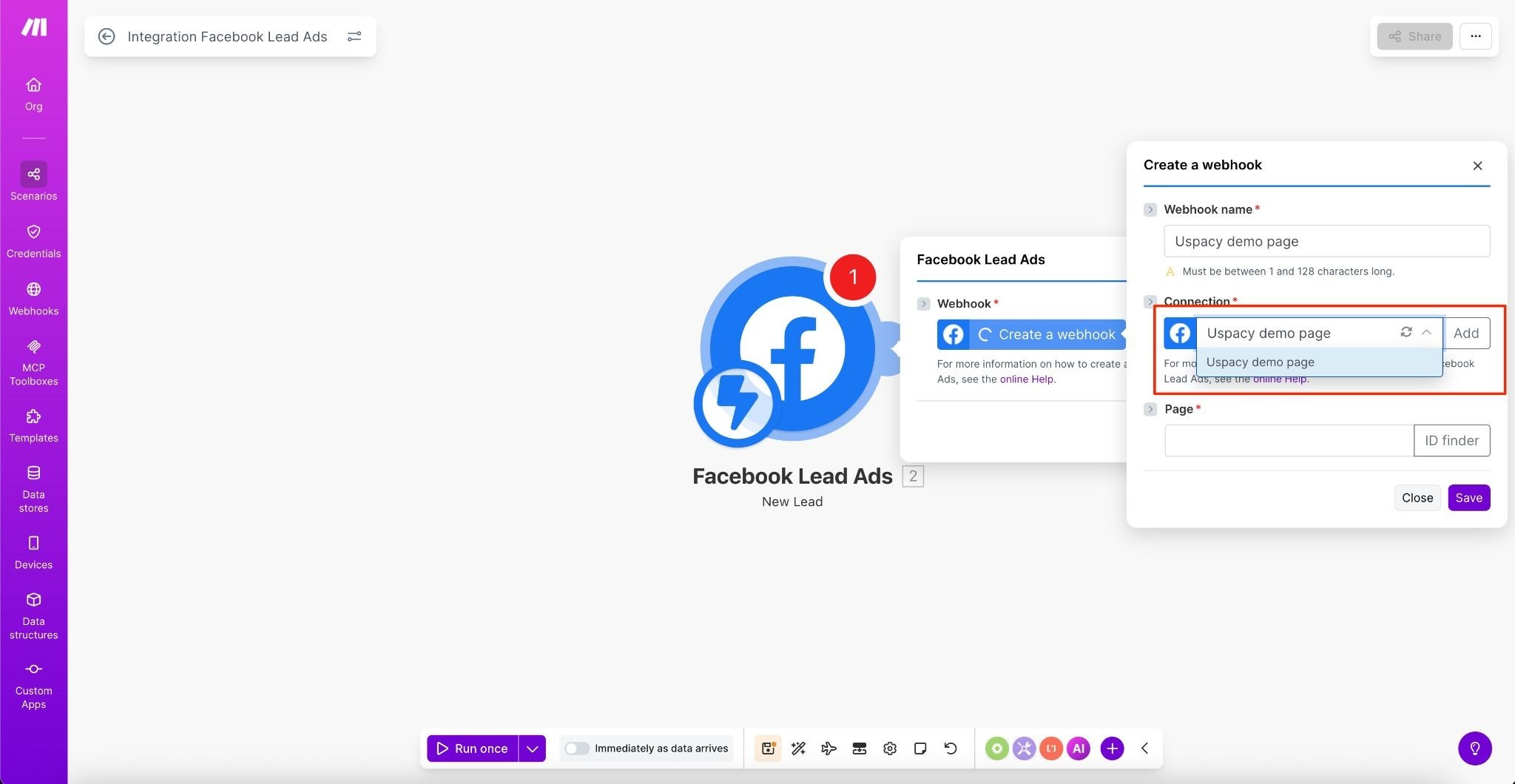Click the Save button in webhook dialog
This screenshot has width=1515, height=784.
pyautogui.click(x=1468, y=498)
